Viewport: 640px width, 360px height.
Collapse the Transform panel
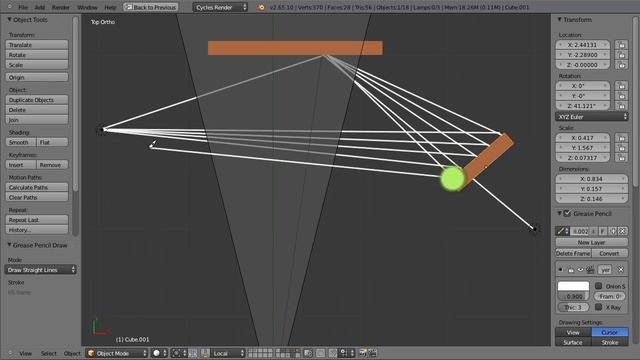pyautogui.click(x=560, y=19)
